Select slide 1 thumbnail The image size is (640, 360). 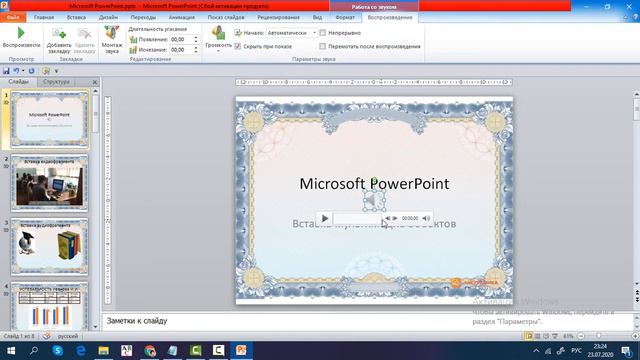49,119
